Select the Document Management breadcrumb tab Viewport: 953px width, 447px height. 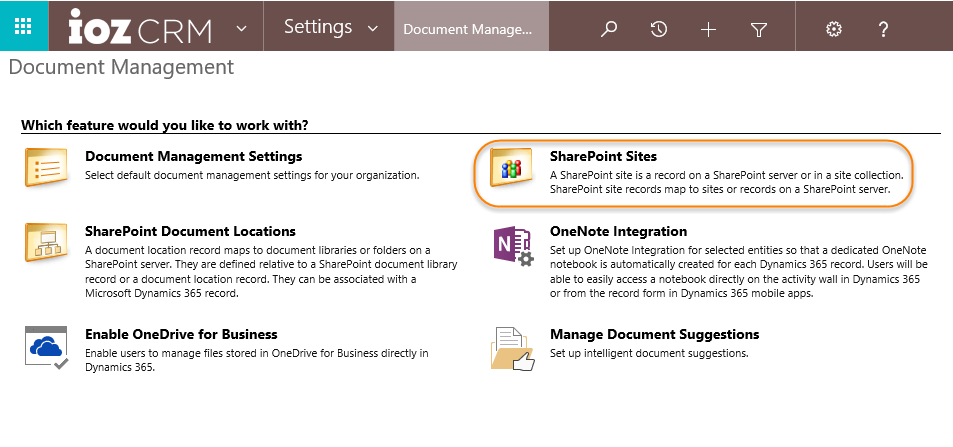pos(472,26)
